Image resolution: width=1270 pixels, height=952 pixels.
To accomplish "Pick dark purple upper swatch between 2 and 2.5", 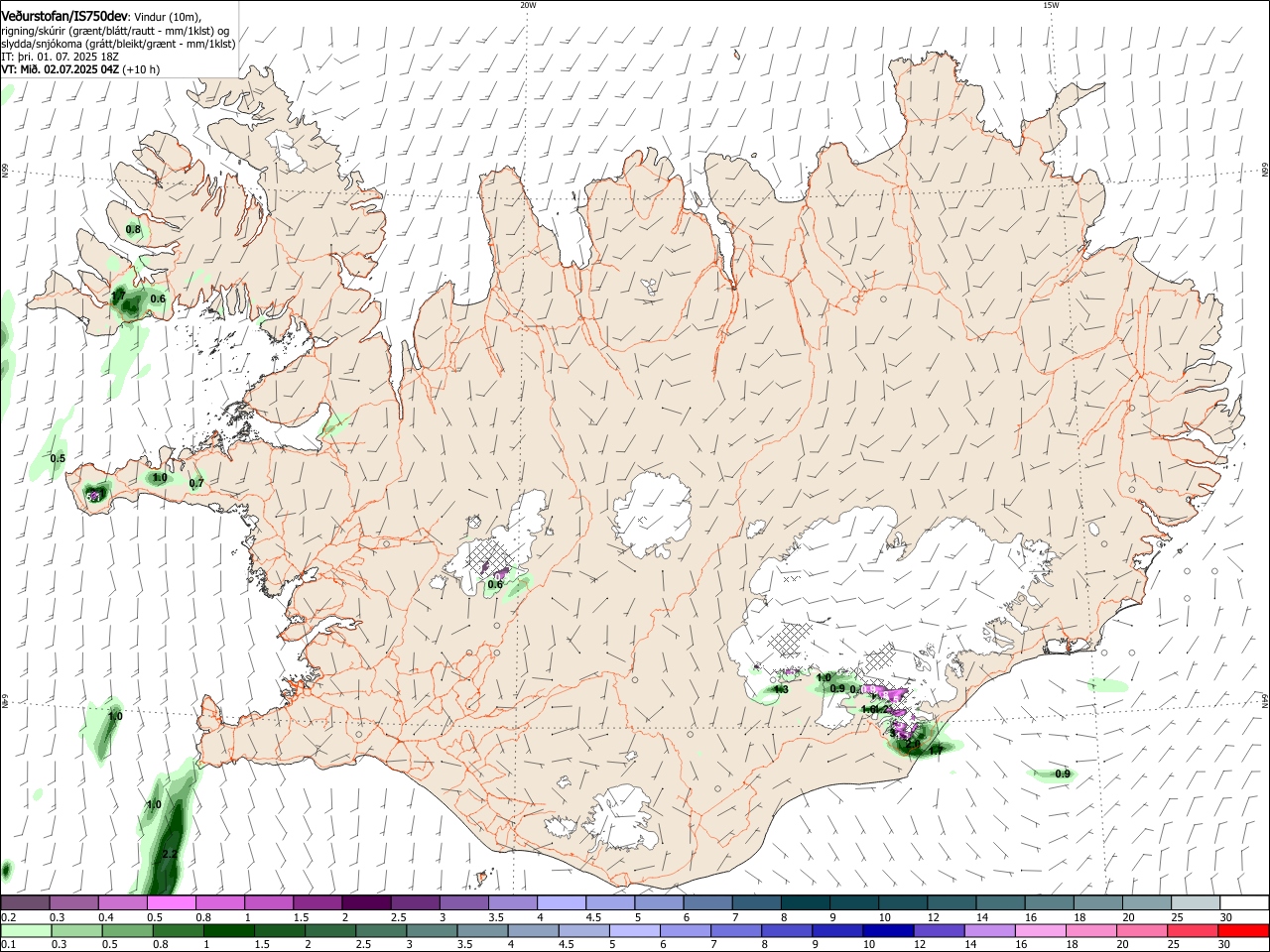I will (366, 902).
